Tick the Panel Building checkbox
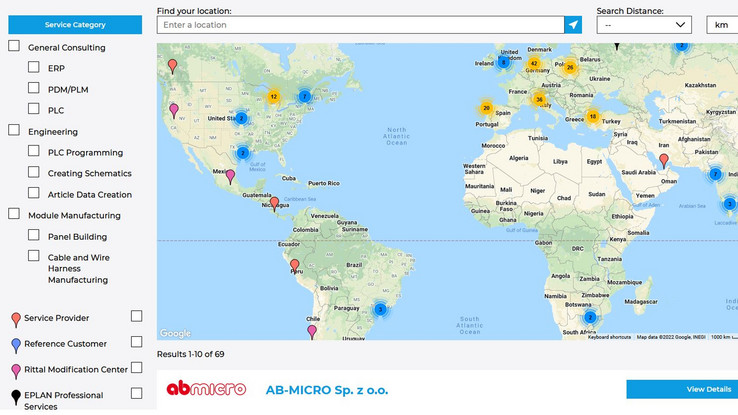 [x=34, y=235]
